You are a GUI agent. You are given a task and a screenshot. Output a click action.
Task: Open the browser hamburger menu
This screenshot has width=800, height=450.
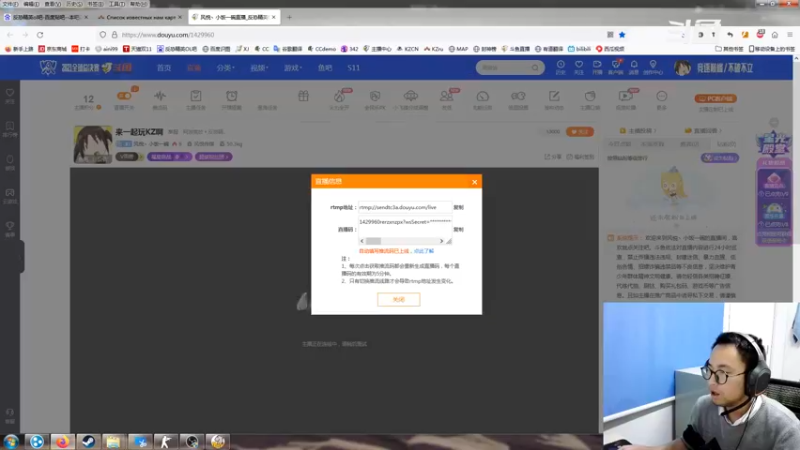790,35
